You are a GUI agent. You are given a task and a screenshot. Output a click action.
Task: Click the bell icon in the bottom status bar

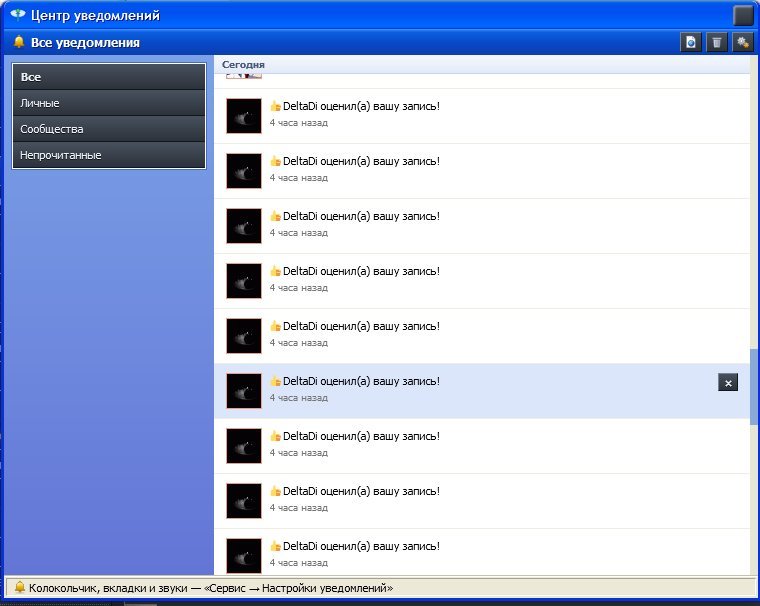(x=19, y=588)
